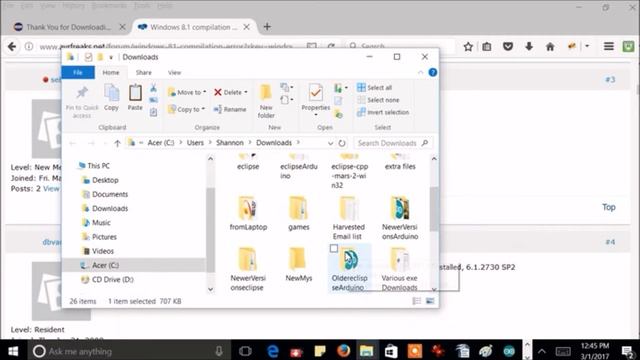This screenshot has height=360, width=640.
Task: Open Windows Store from taskbar
Action: click(391, 351)
